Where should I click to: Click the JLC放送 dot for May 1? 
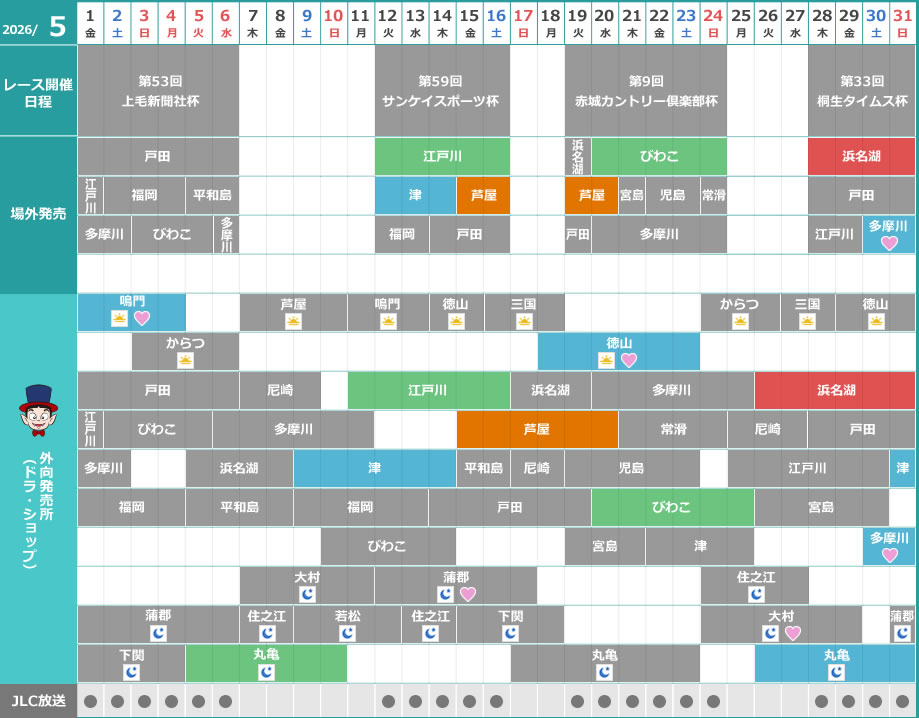coord(91,701)
